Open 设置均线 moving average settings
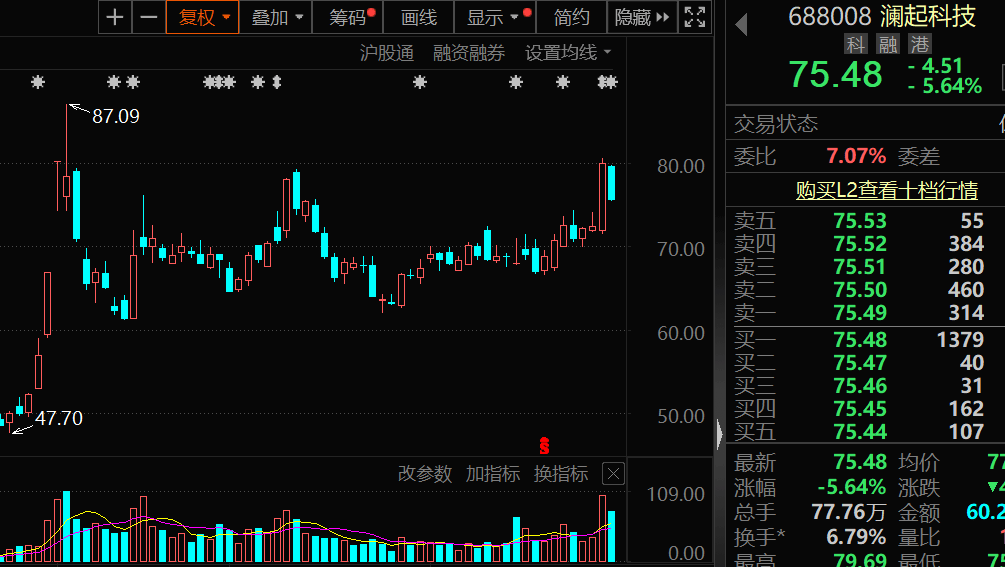Viewport: 1005px width, 567px height. [x=568, y=53]
